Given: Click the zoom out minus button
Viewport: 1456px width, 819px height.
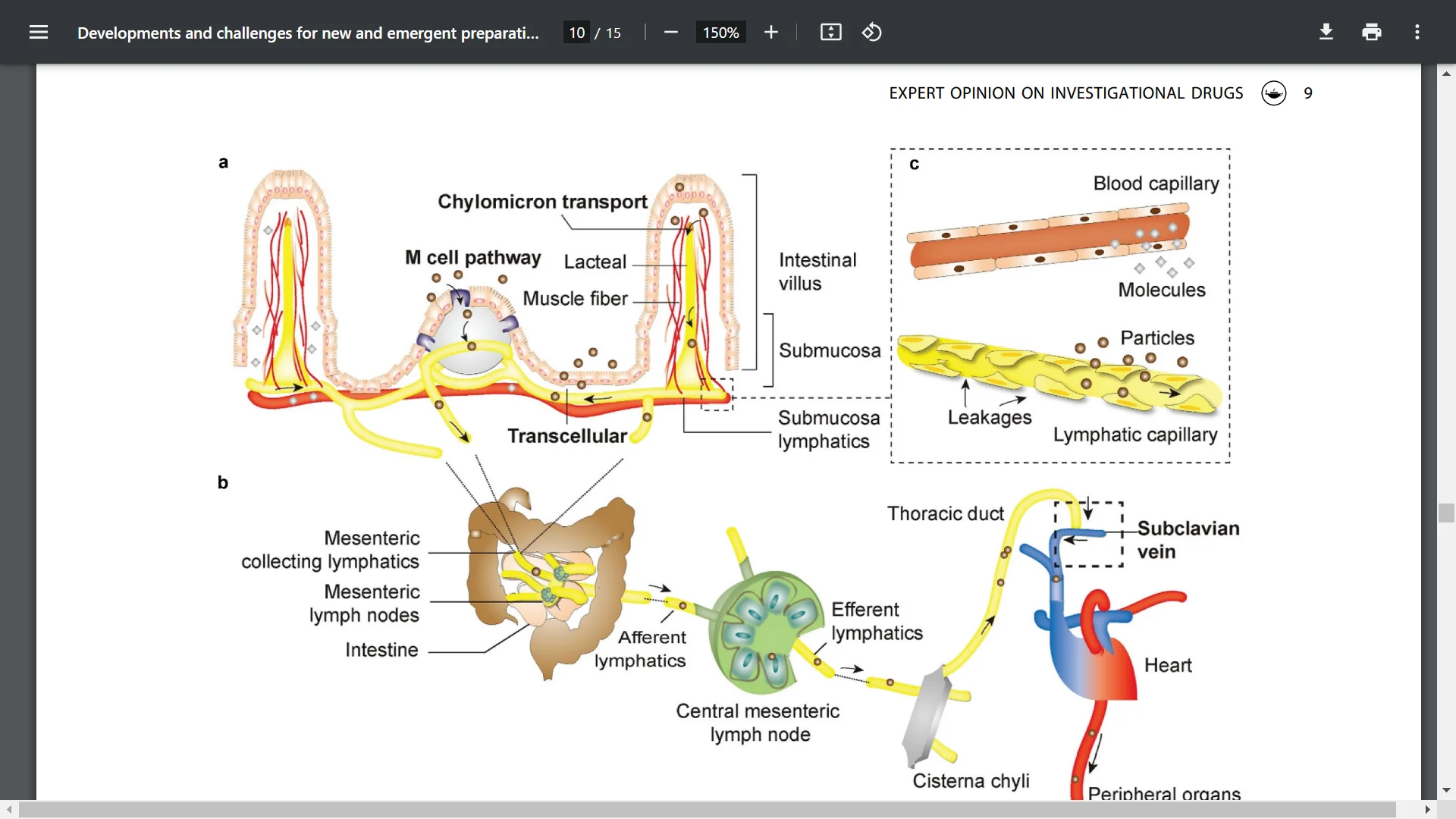Looking at the screenshot, I should (x=670, y=32).
